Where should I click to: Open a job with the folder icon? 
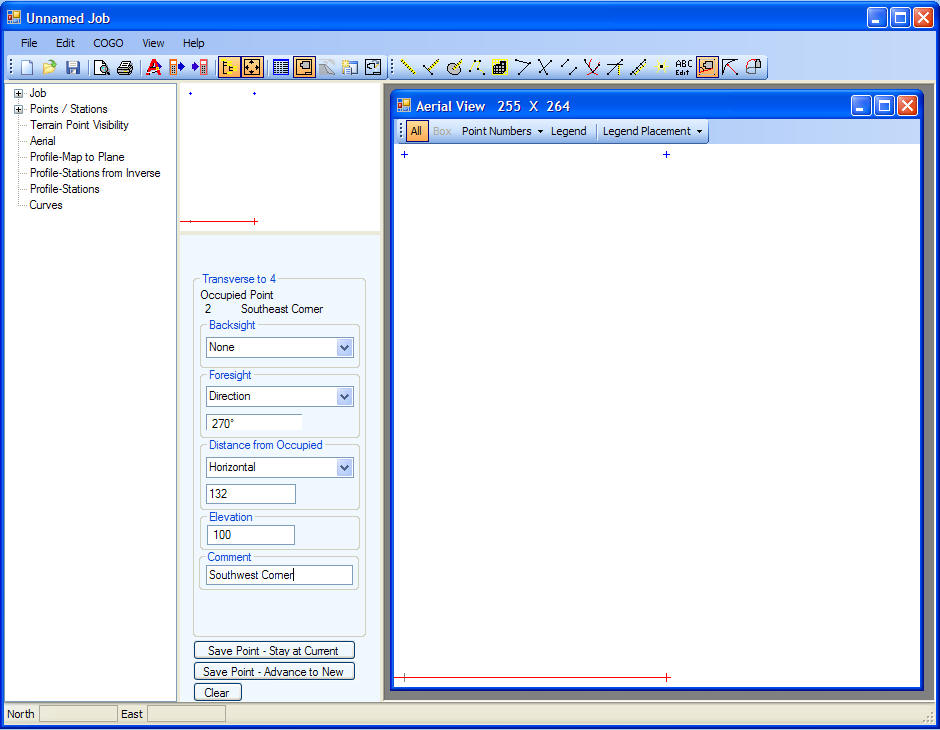click(x=50, y=67)
